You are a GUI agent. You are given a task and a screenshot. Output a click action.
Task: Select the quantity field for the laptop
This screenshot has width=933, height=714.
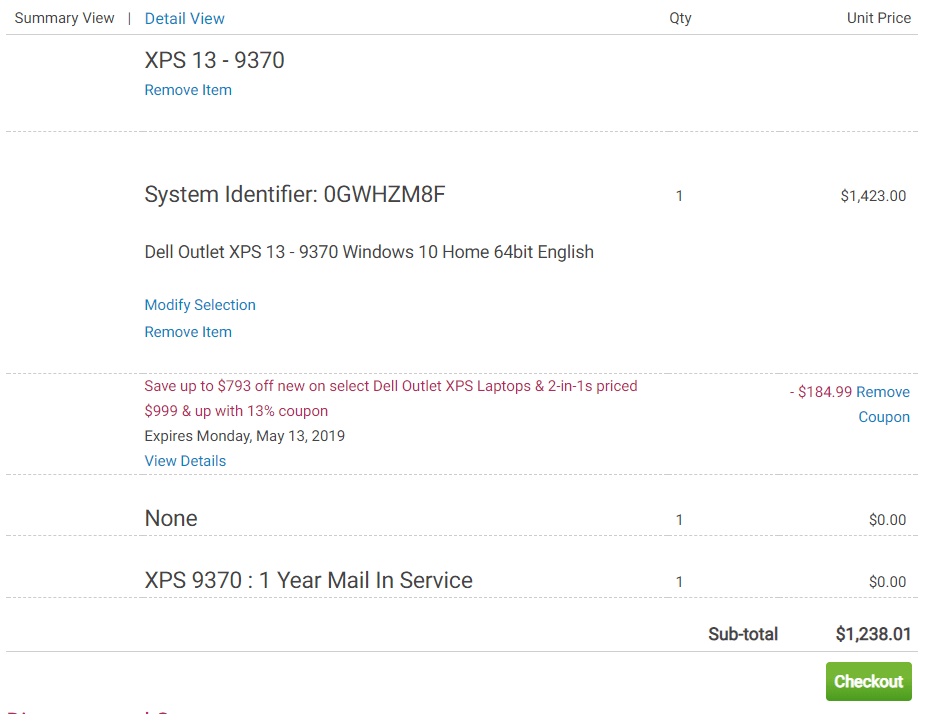coord(679,196)
